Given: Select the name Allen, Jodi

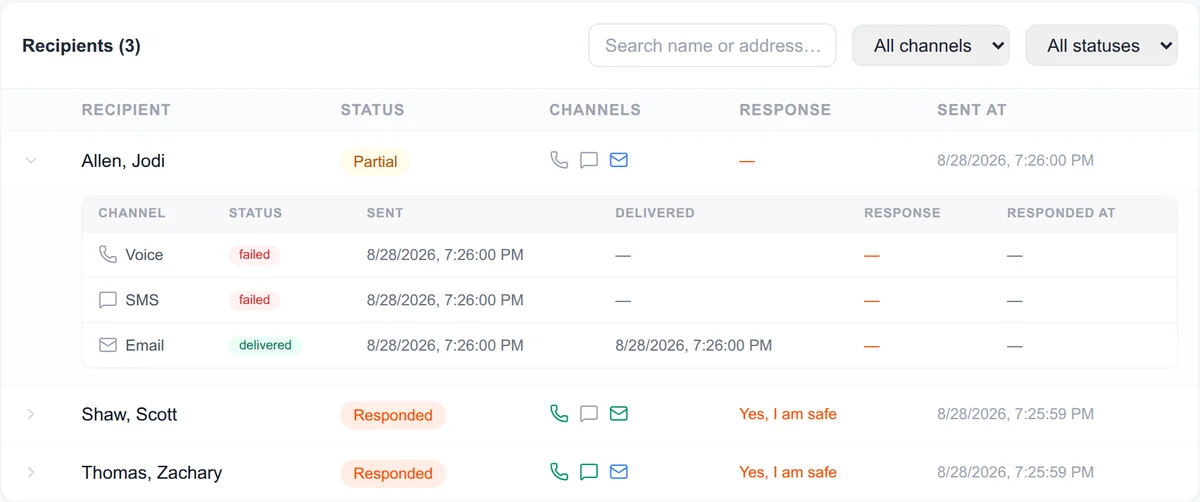Looking at the screenshot, I should pyautogui.click(x=123, y=161).
